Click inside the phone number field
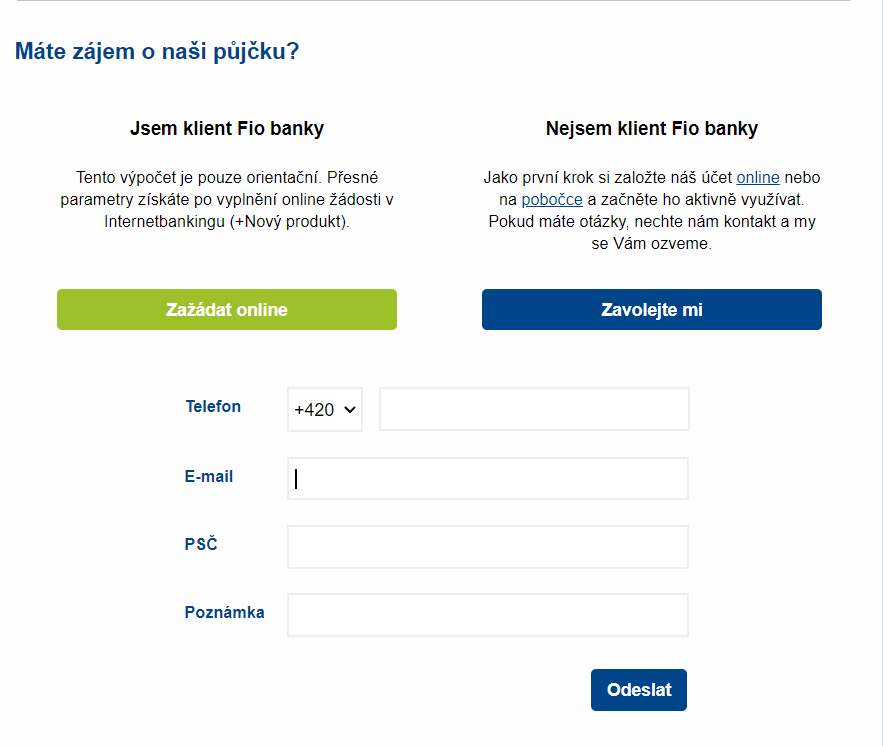 tap(534, 409)
